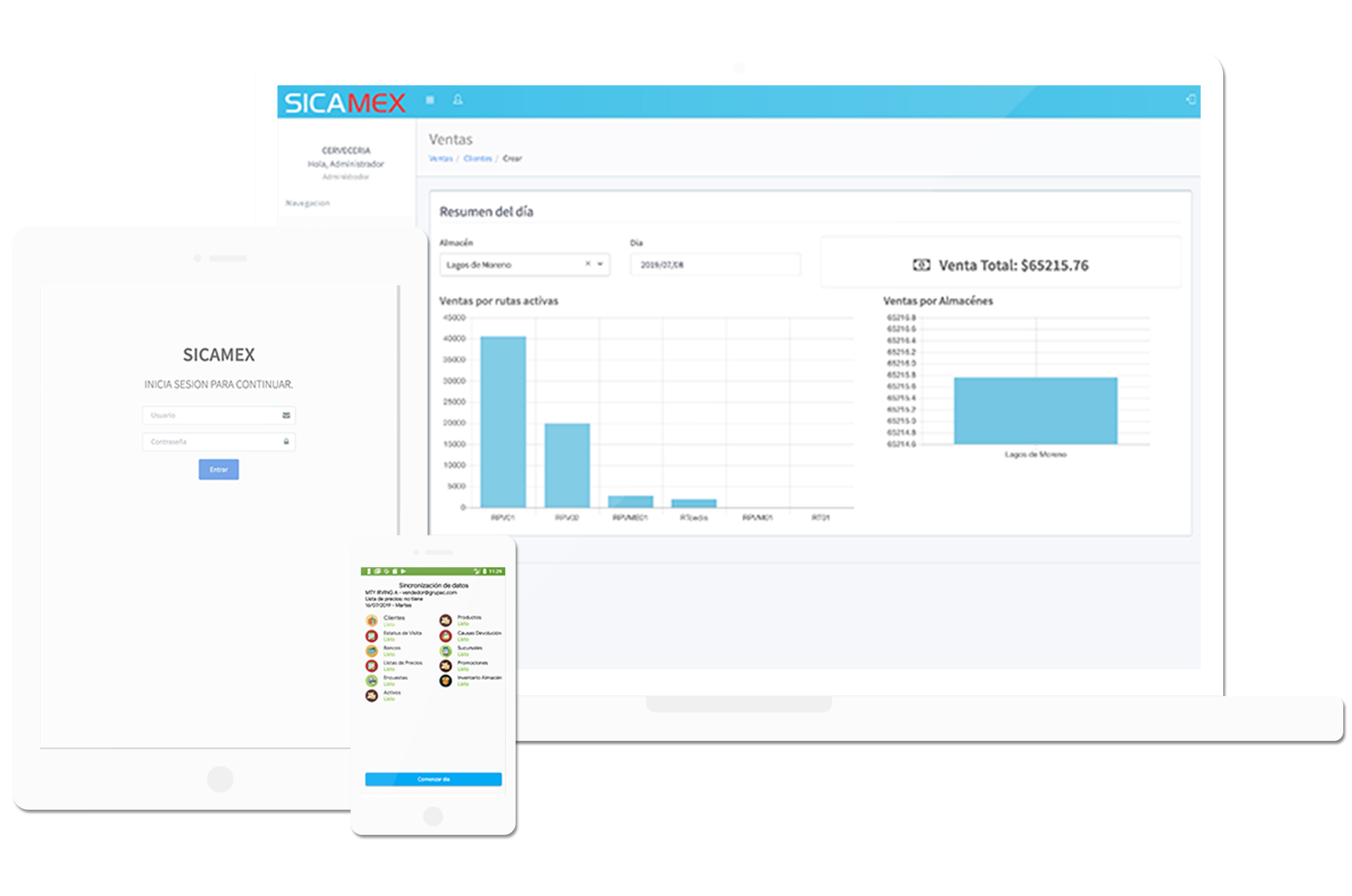
Task: Click the envelope icon in Usuario field
Action: tap(286, 415)
